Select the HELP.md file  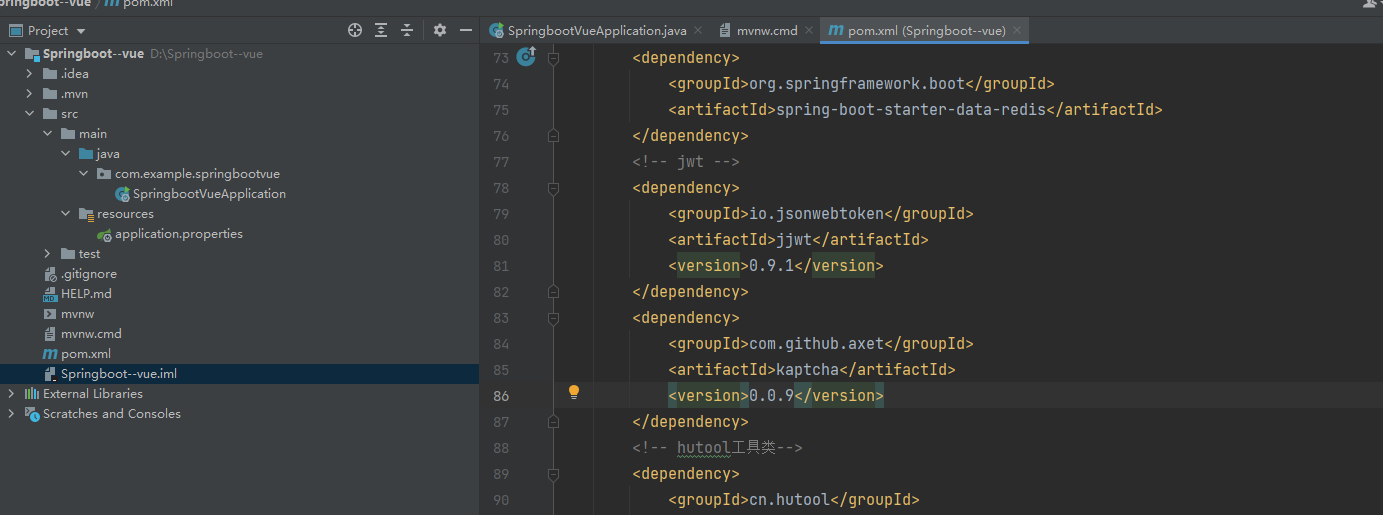(x=86, y=294)
